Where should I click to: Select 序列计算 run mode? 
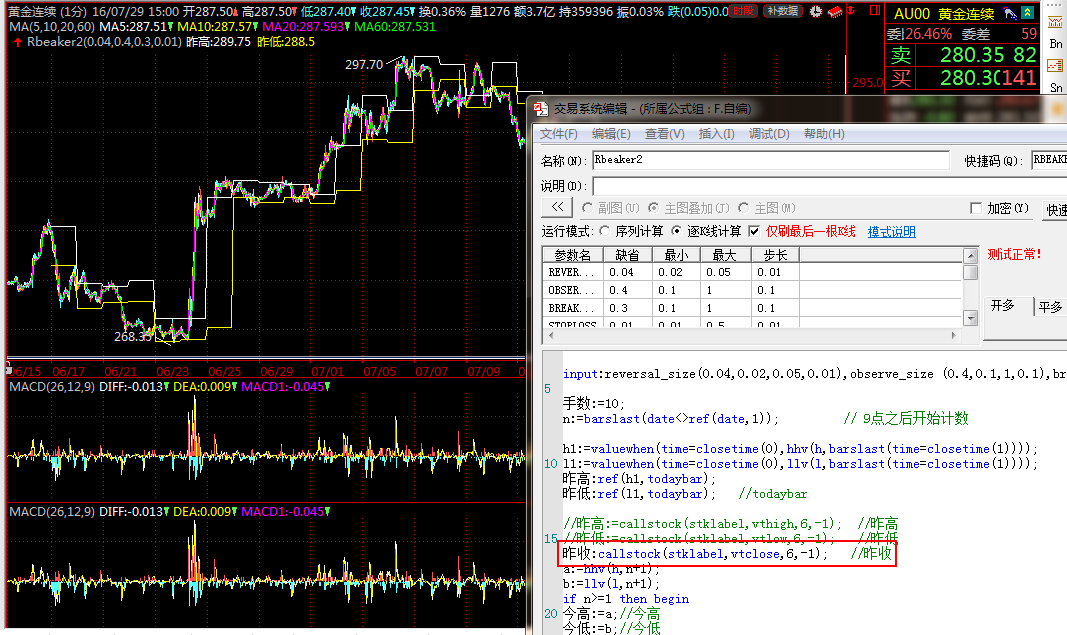[606, 231]
